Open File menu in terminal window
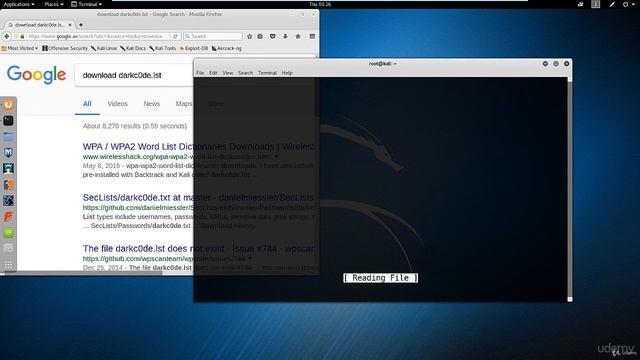 (200, 73)
